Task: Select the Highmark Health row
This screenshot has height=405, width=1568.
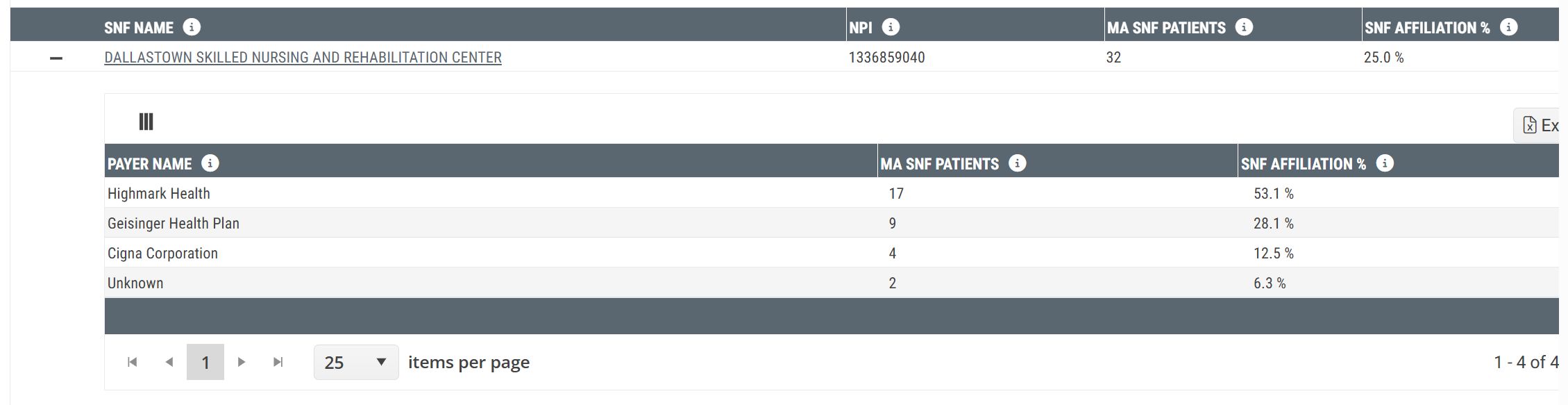Action: coord(832,193)
